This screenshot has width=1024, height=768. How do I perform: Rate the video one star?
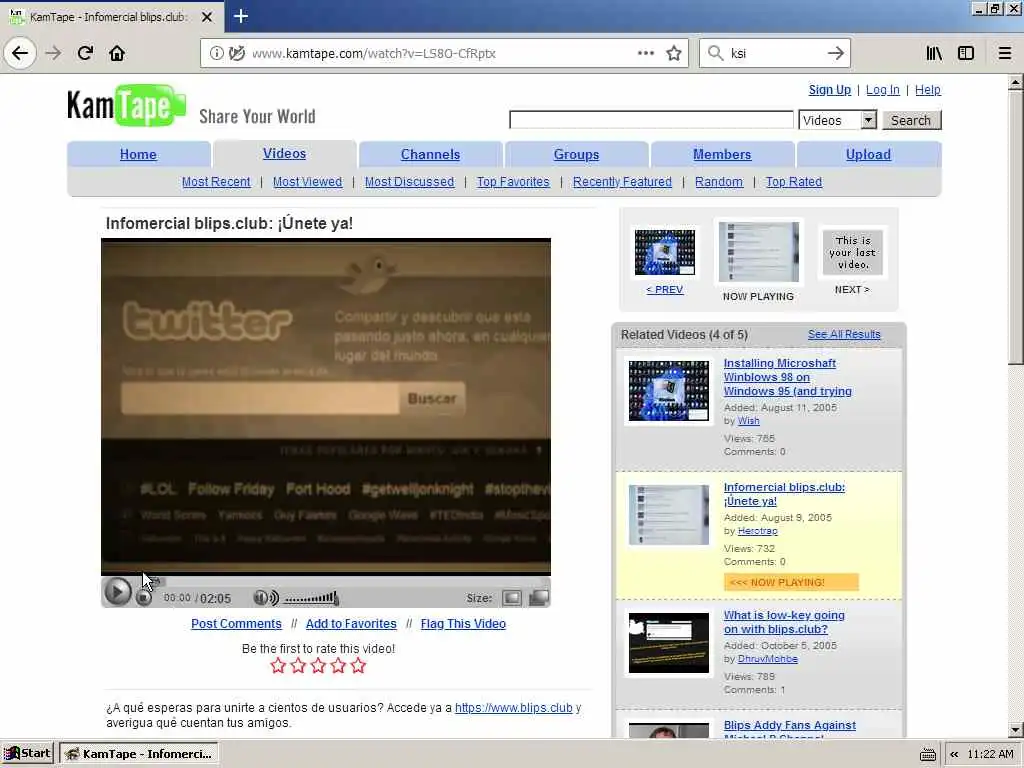point(278,665)
